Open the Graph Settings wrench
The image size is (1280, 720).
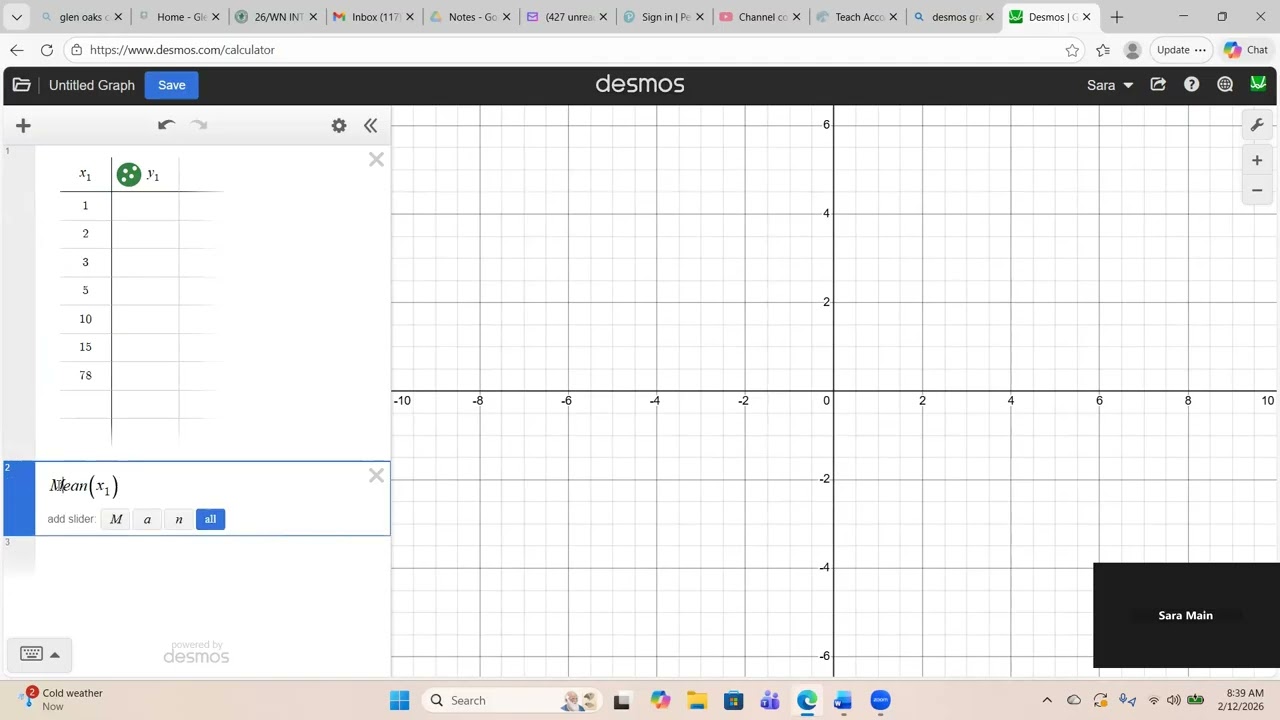[x=1257, y=125]
